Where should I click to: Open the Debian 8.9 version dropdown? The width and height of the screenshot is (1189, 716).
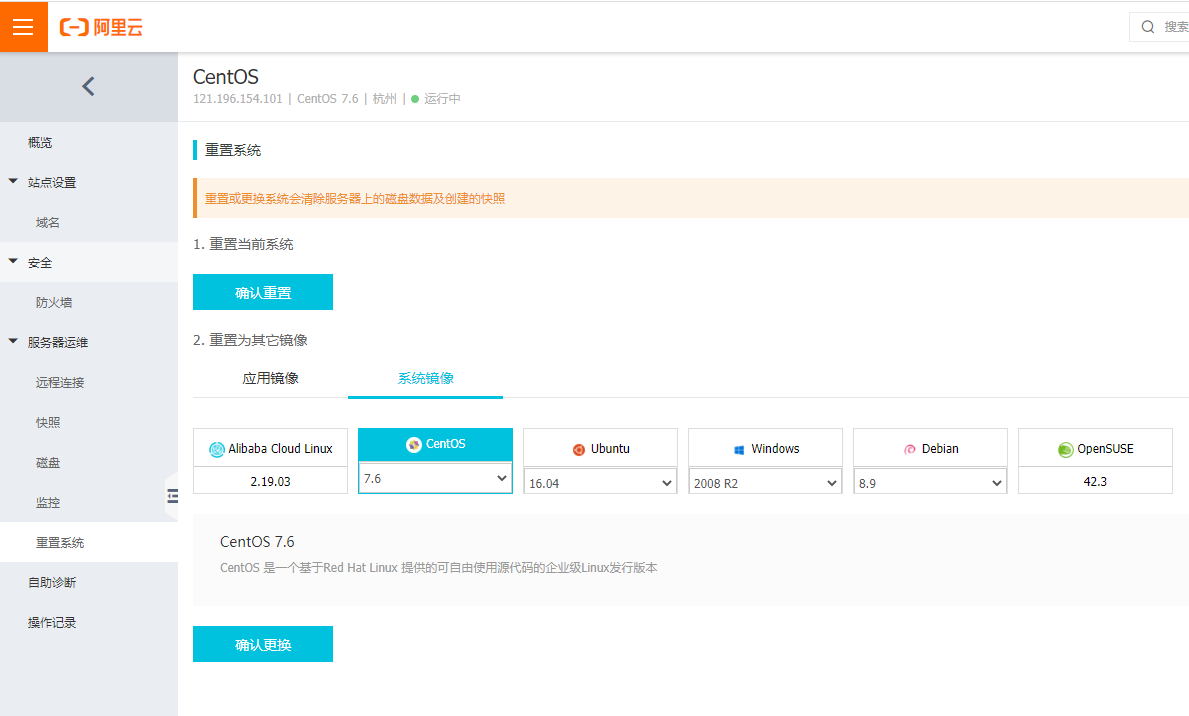pos(930,483)
